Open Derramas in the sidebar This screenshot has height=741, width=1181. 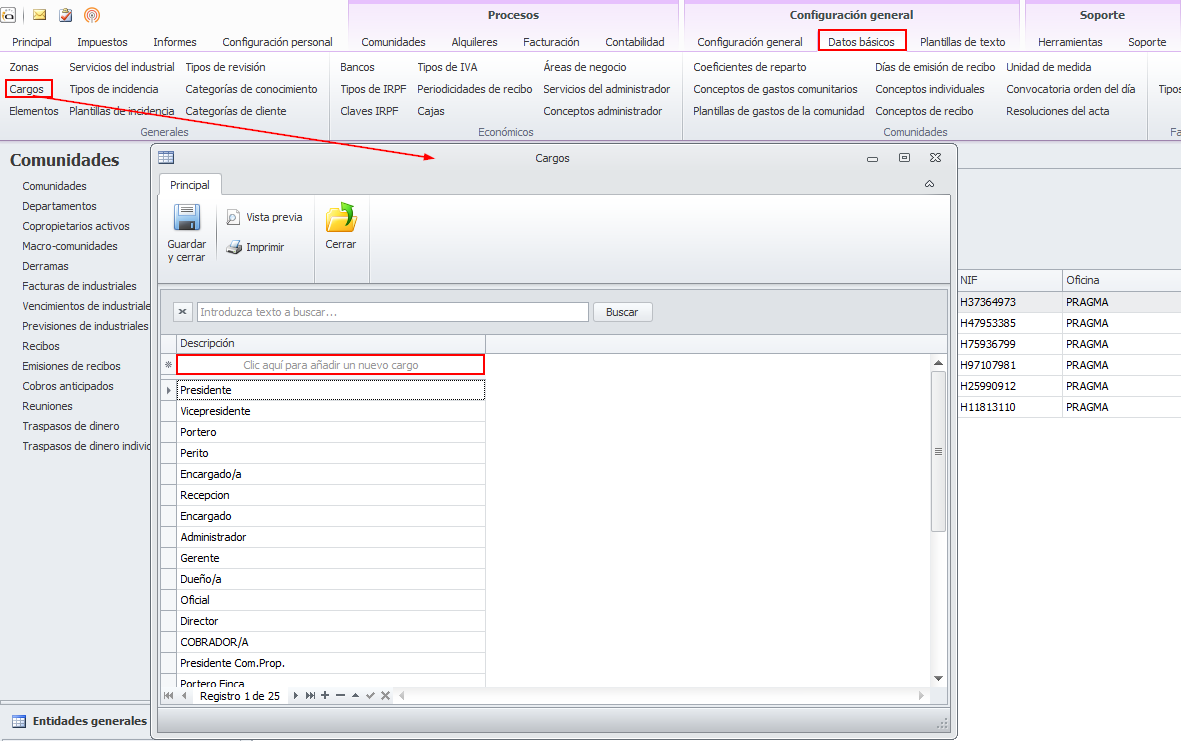[45, 266]
